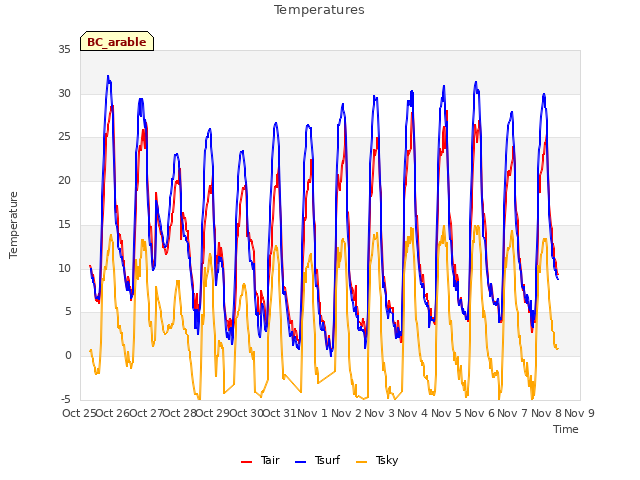
Task: Click the Nov 7 x-axis tick label
Action: pos(513,413)
